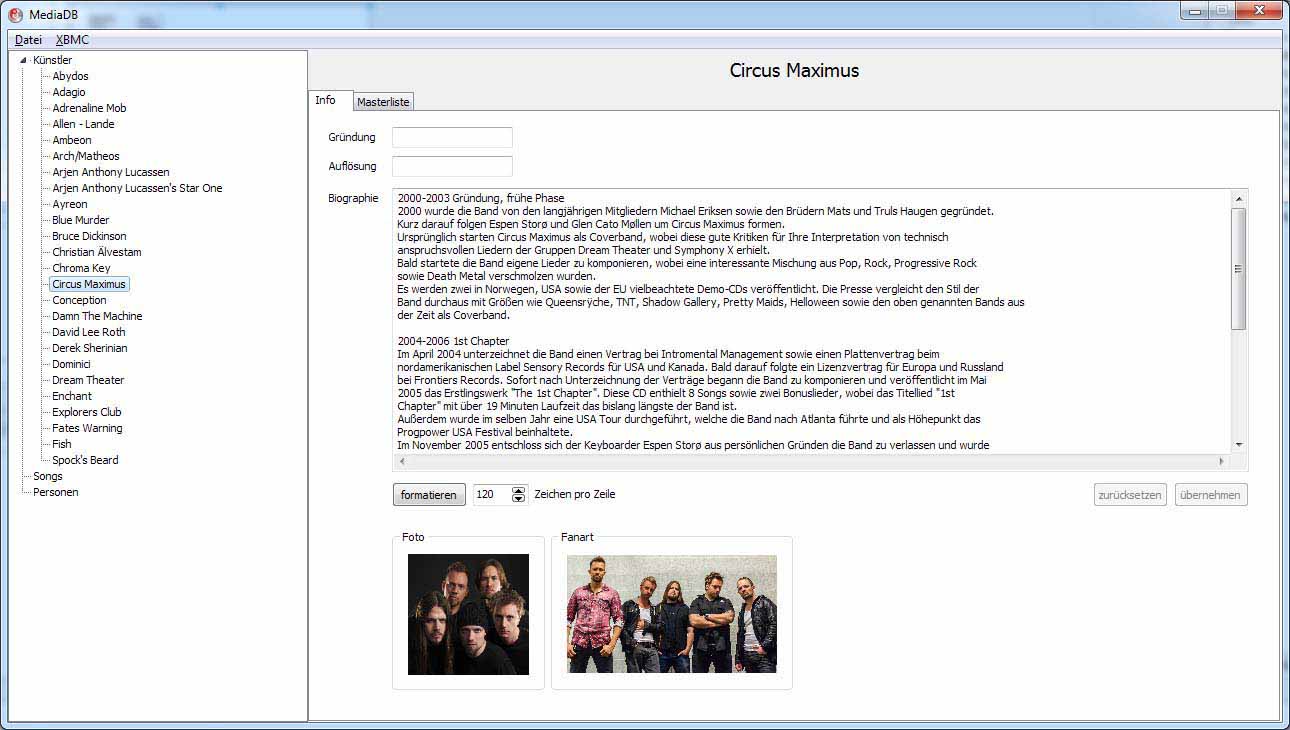Screen dimensions: 1290x730
Task: Select Conception in the tree
Action: 79,300
